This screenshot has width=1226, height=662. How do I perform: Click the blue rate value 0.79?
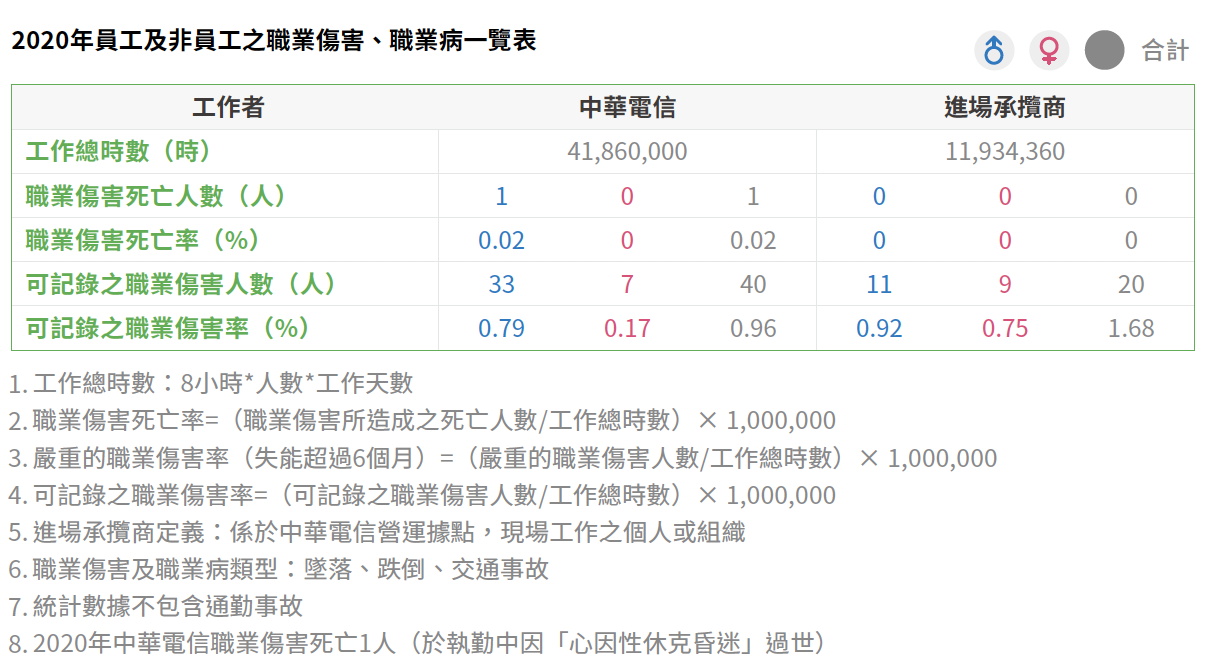pos(501,328)
